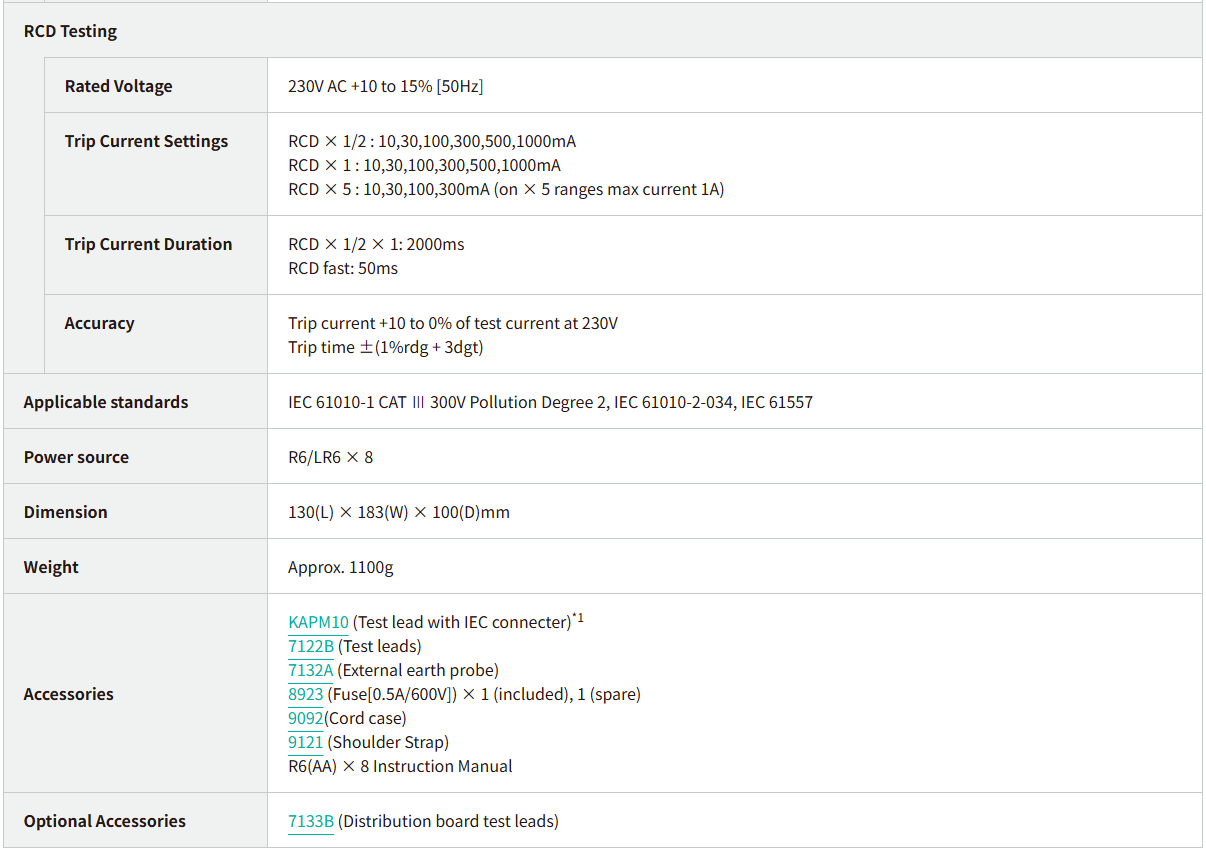Follow the 8923 fuse link

(305, 694)
